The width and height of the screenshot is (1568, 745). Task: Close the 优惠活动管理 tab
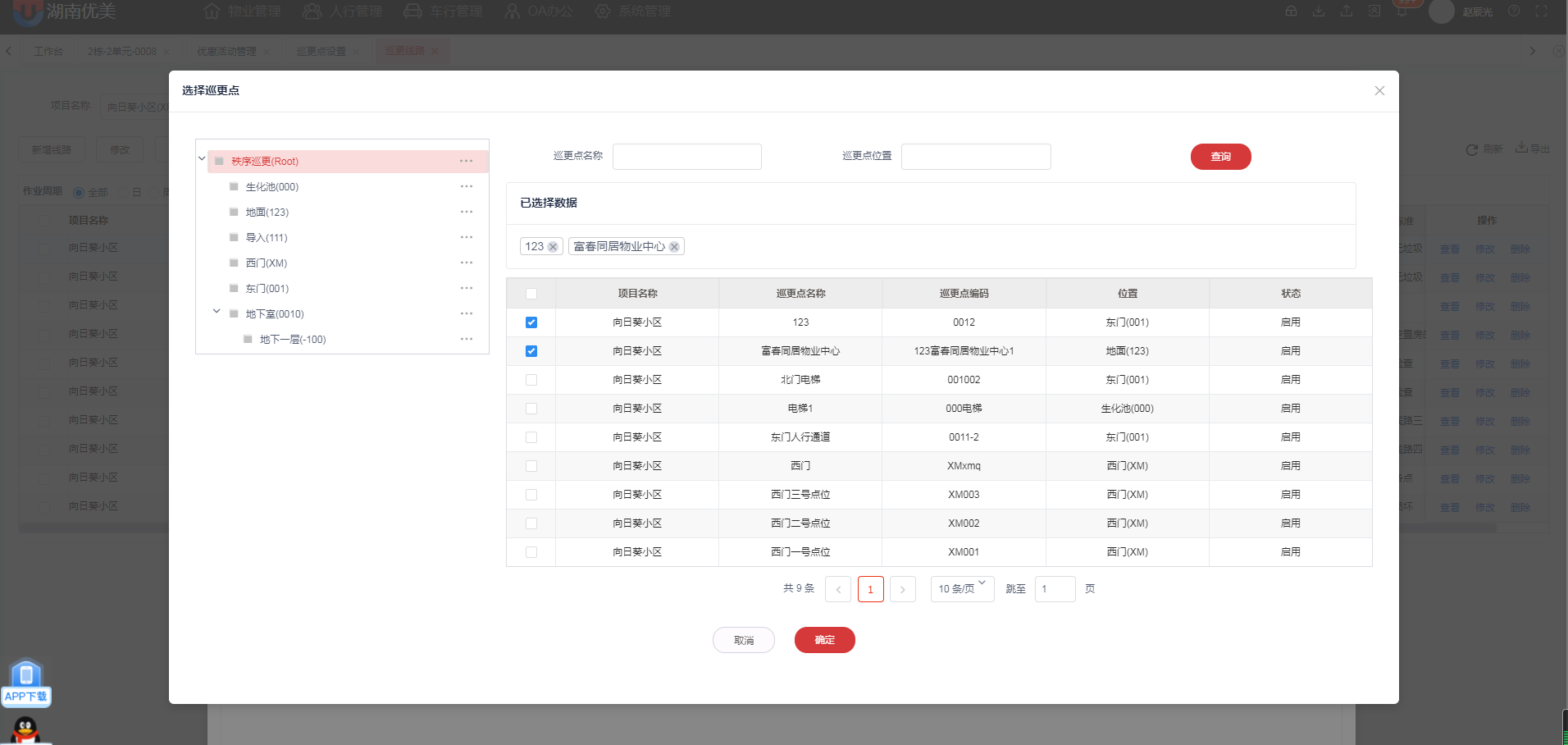click(266, 51)
